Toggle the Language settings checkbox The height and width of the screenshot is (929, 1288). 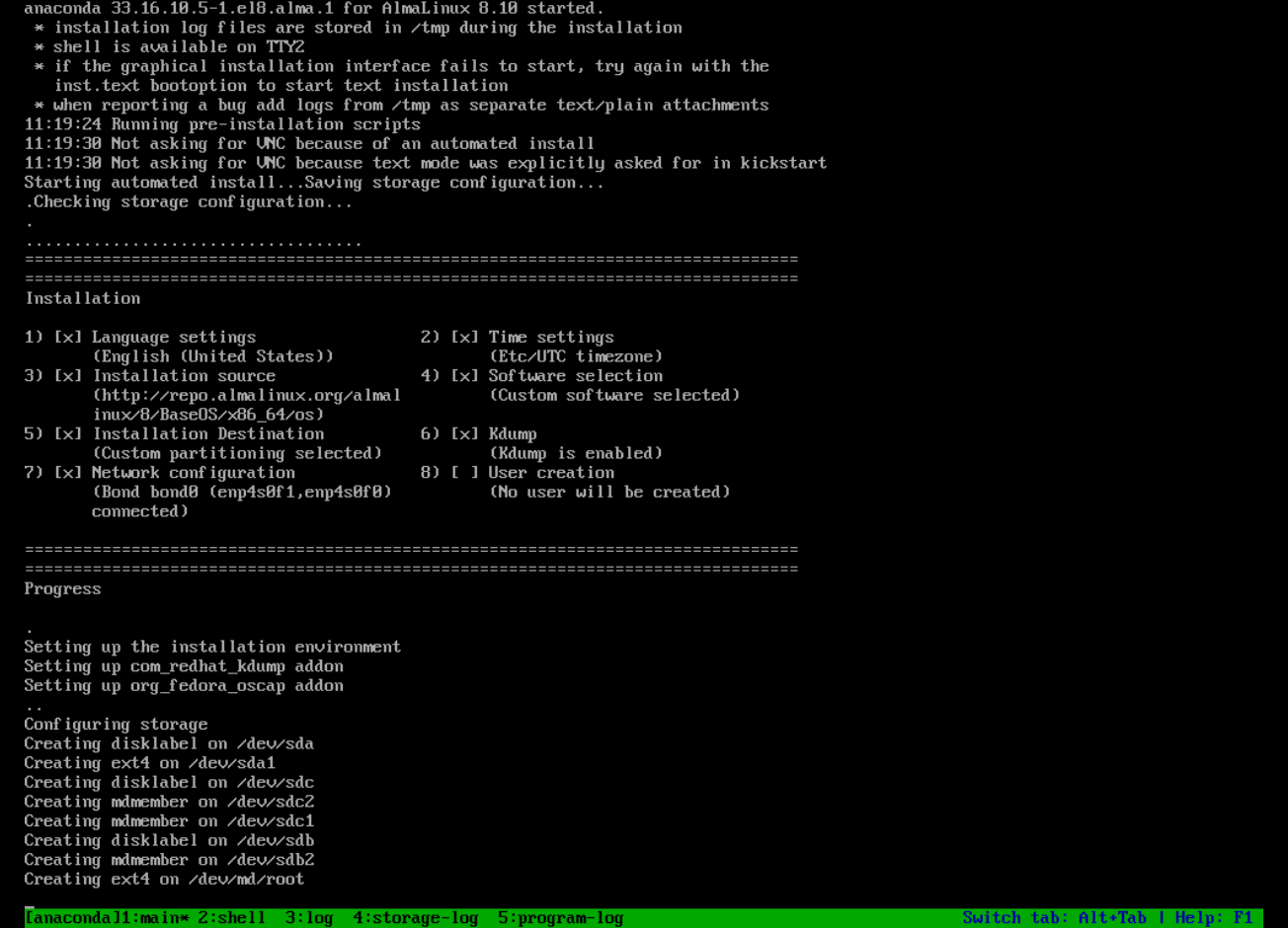[67, 337]
